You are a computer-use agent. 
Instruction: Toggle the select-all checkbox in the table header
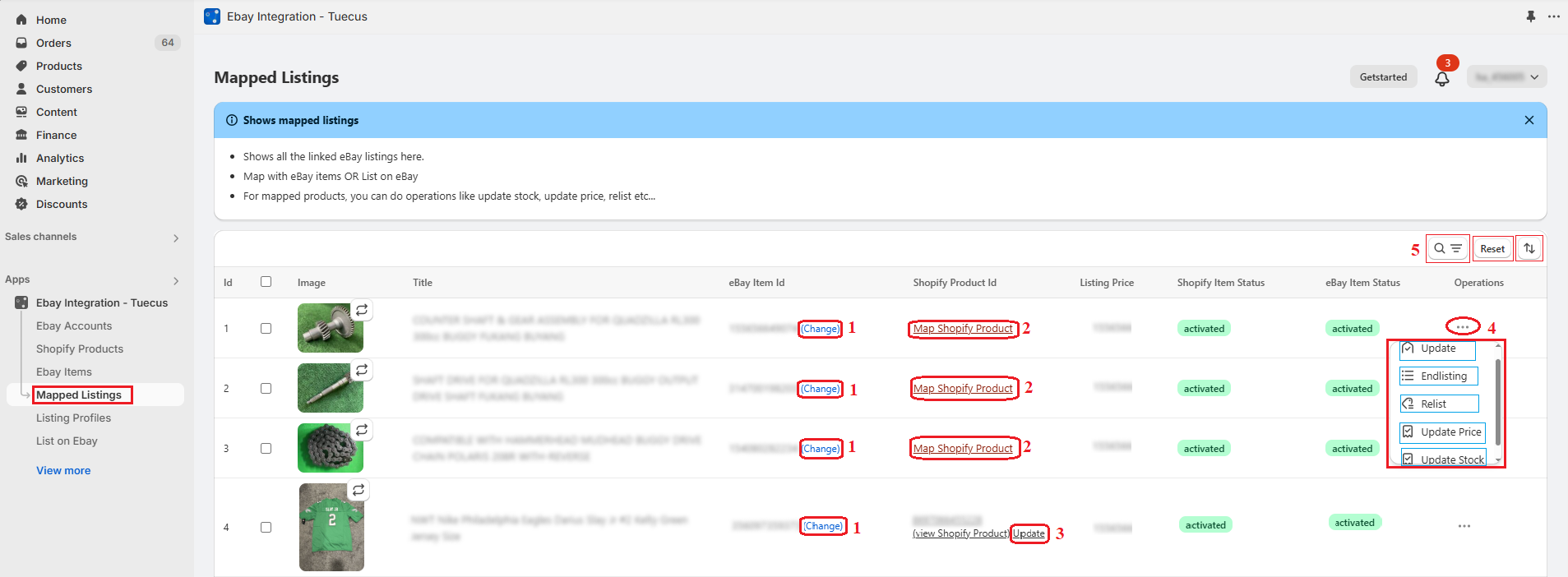pyautogui.click(x=266, y=281)
